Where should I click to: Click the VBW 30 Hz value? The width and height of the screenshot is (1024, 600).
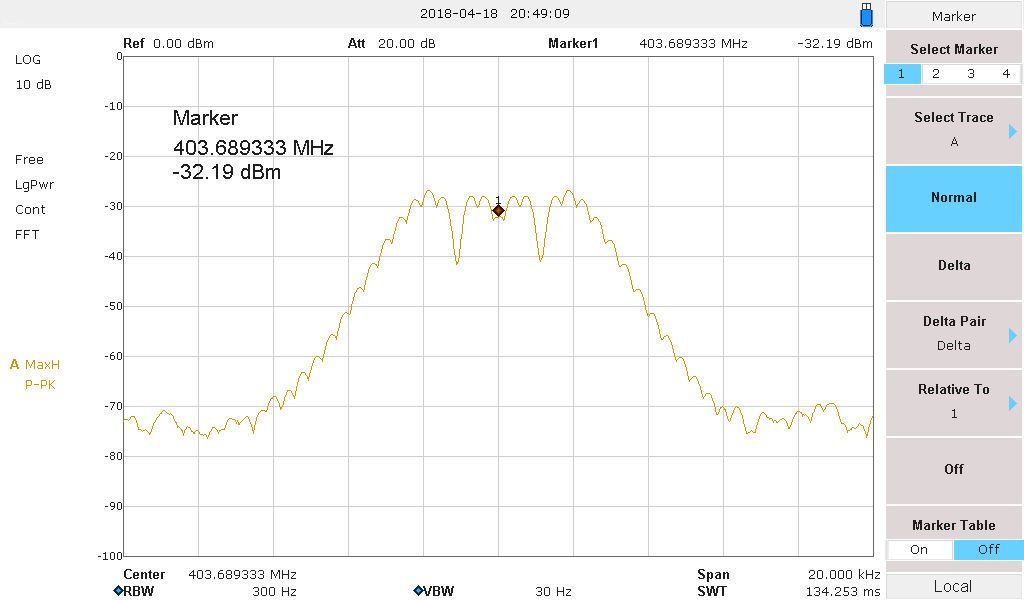[553, 592]
